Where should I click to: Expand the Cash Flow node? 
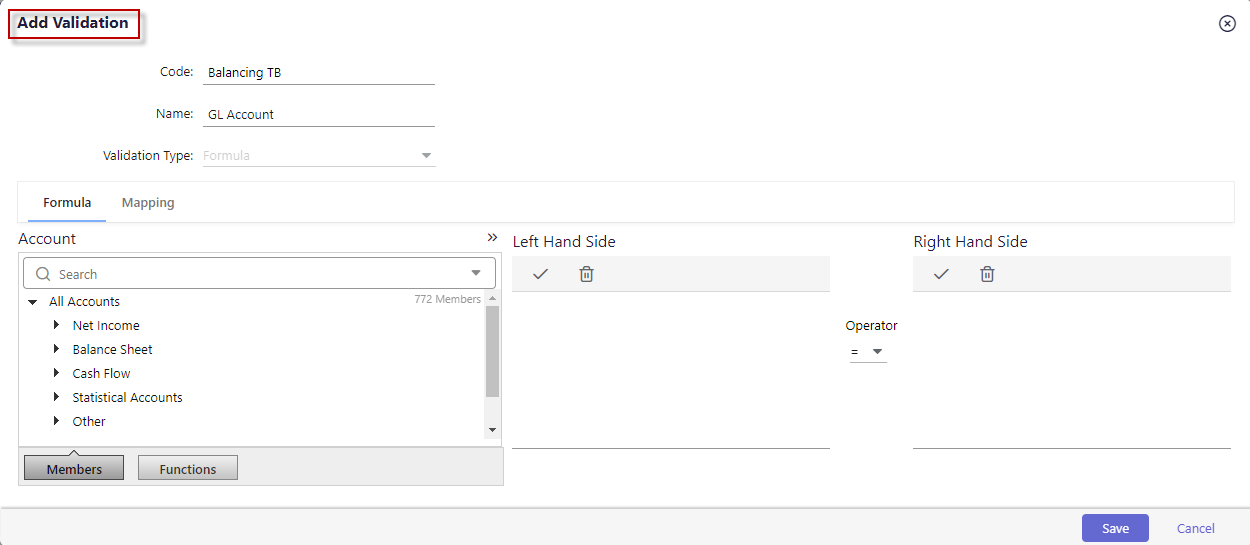(x=57, y=373)
